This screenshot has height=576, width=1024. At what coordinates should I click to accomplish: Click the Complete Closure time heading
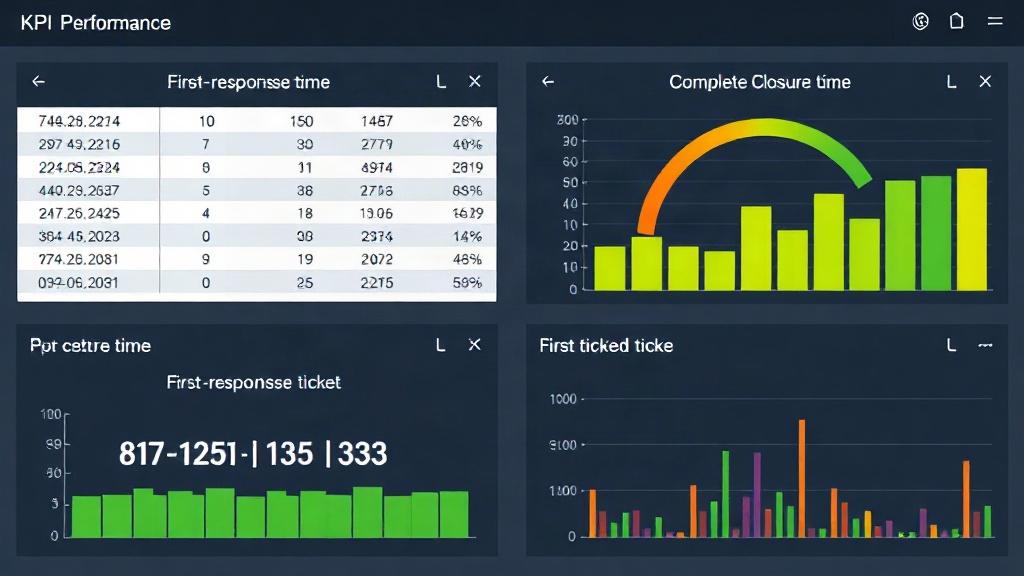[x=760, y=82]
